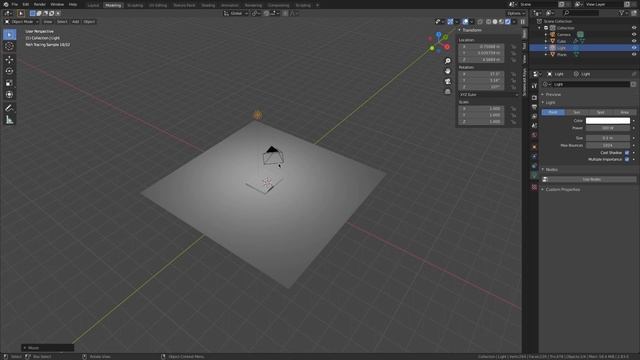
Task: Open the Global orientation dropdown
Action: 236,13
